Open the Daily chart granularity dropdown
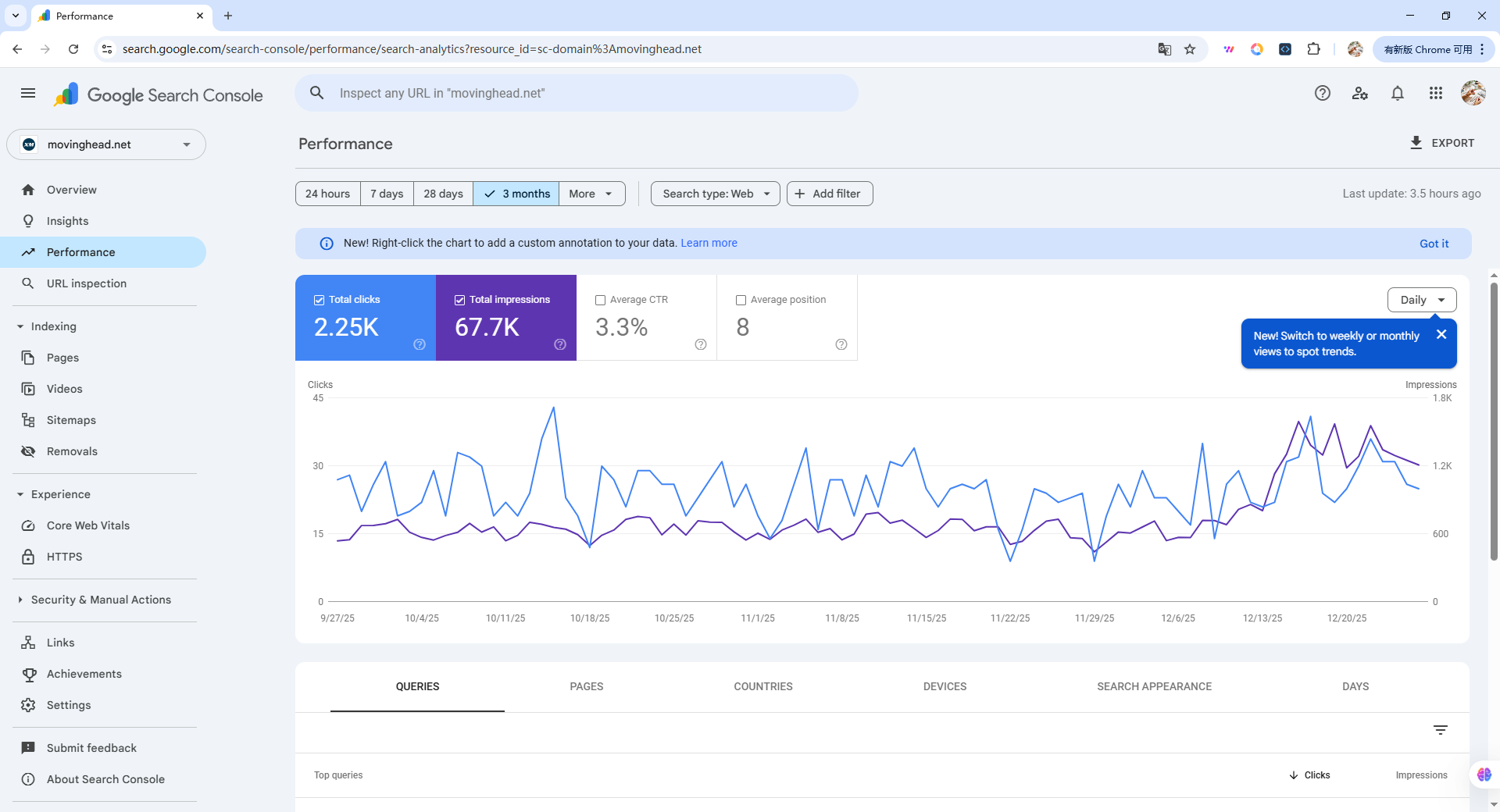The image size is (1500, 812). (1422, 300)
